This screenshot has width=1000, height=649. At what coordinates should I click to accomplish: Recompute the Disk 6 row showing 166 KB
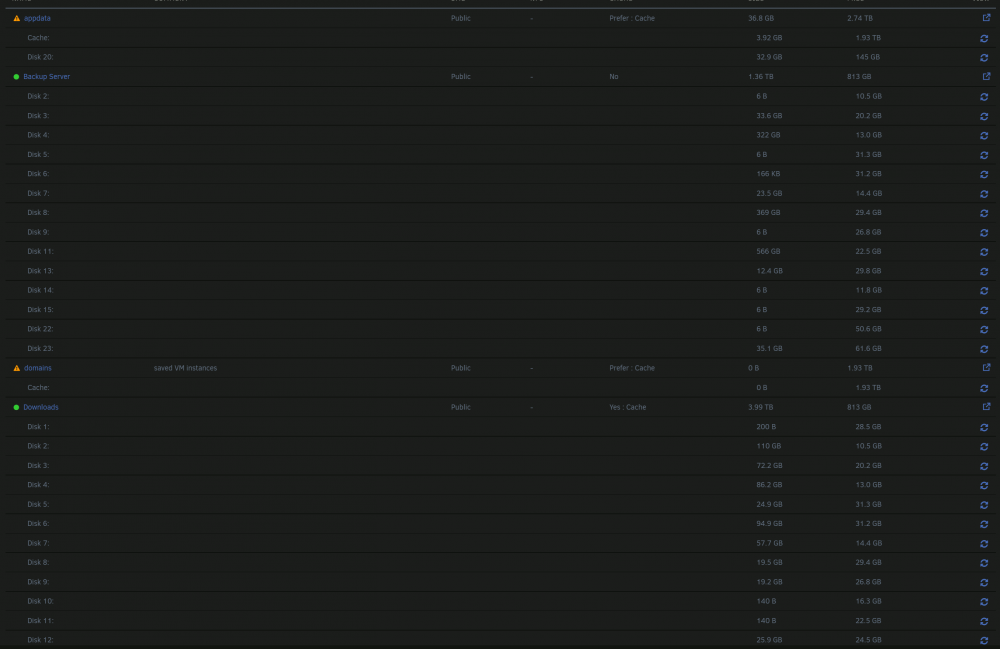coord(984,174)
